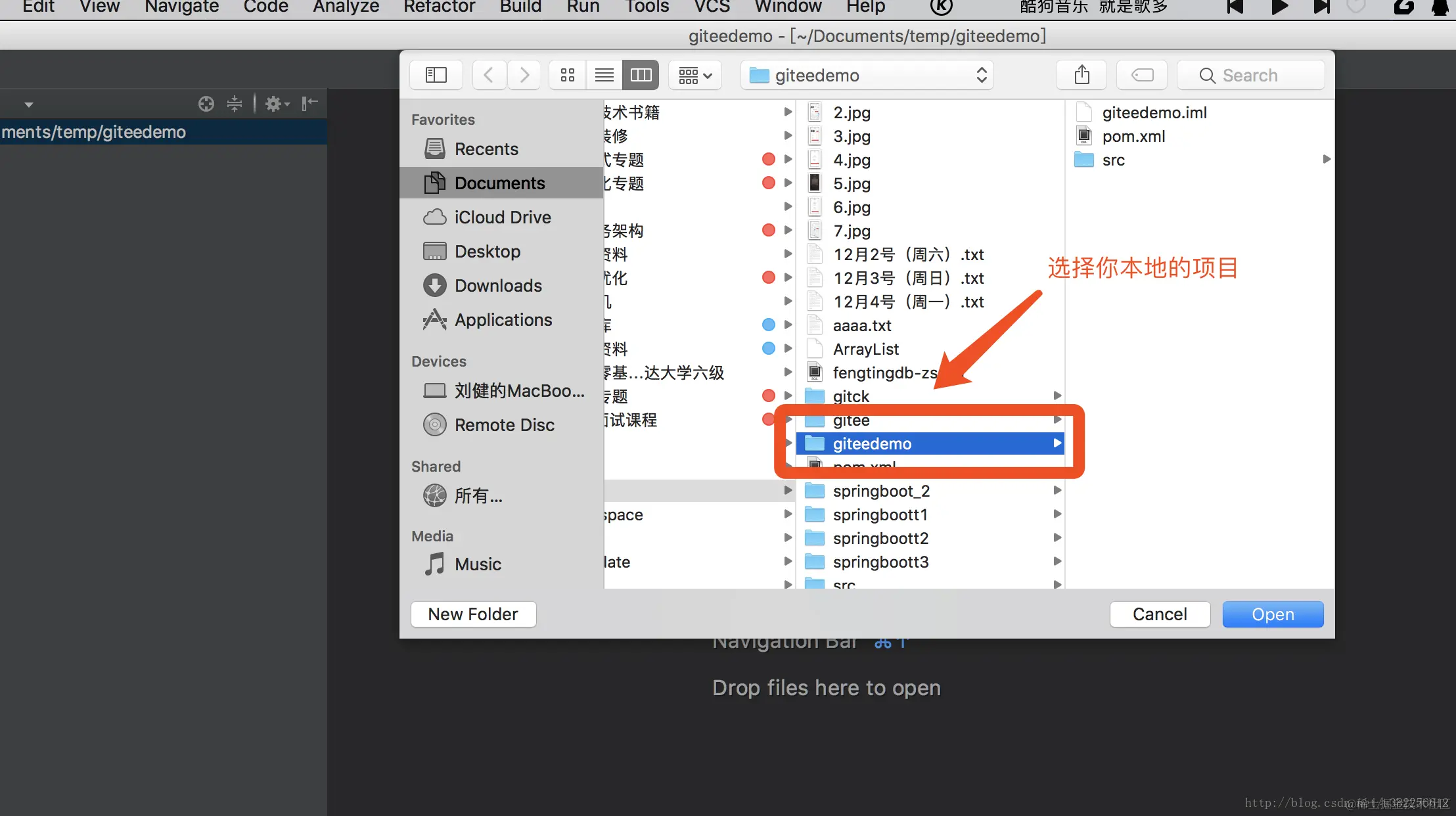Viewport: 1456px width, 816px height.
Task: Click the Cancel button
Action: click(1159, 614)
